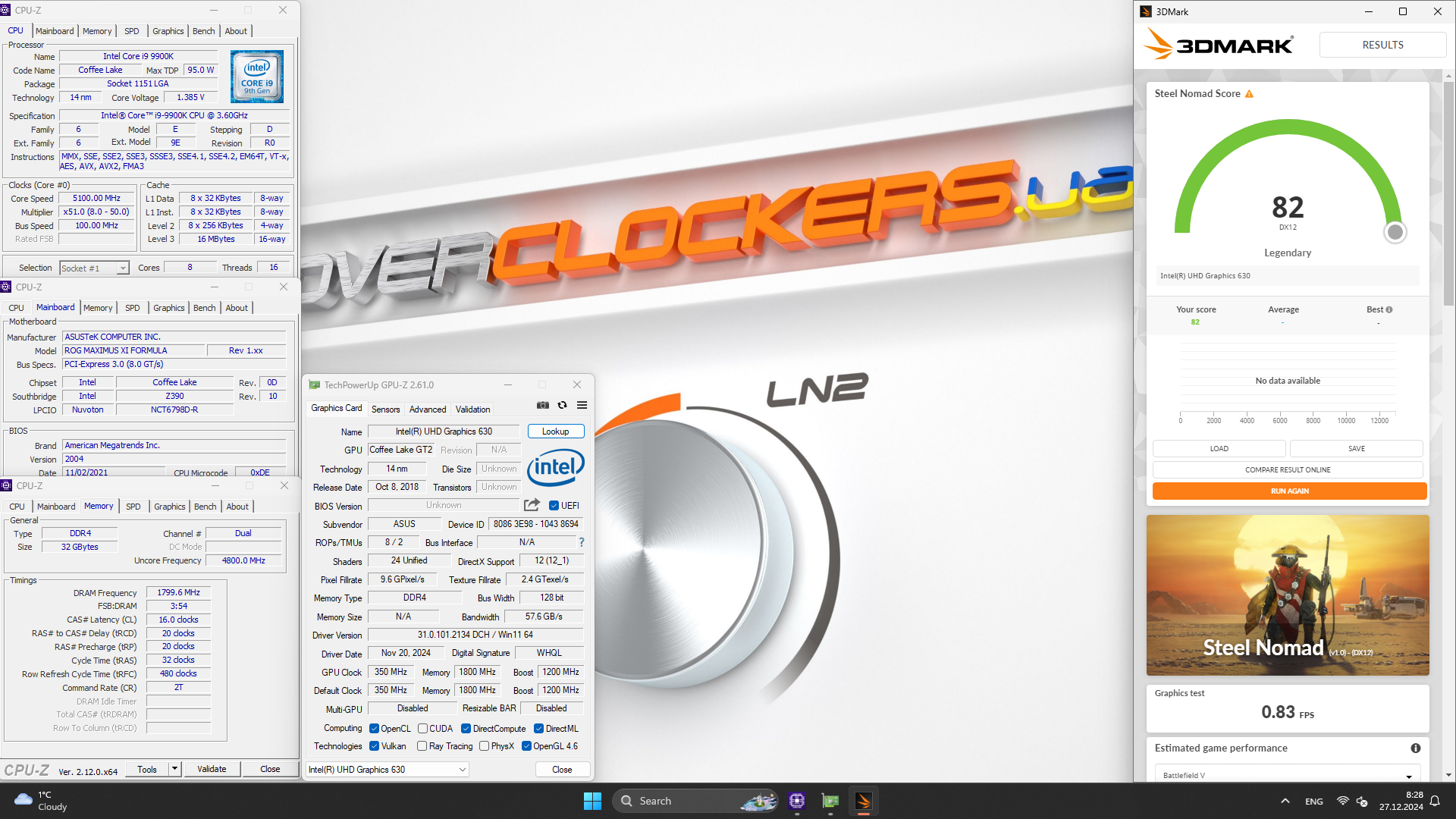Click the GPU-Z refresh icon
The width and height of the screenshot is (1456, 819).
click(x=562, y=405)
